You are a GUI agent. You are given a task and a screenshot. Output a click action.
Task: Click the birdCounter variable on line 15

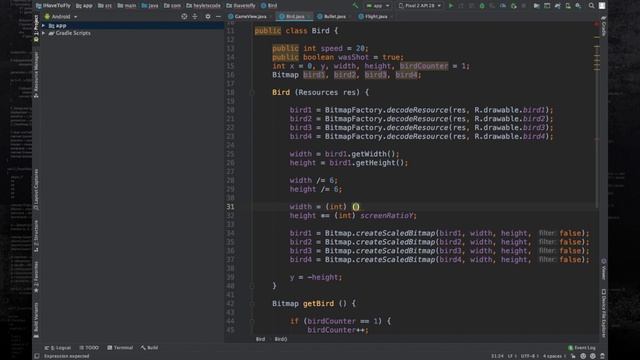pos(424,66)
